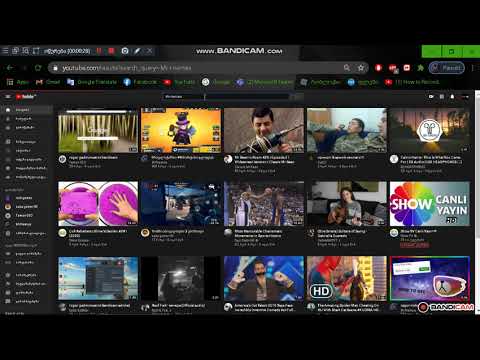Open the How to Record bookmark
Viewport: 480px width, 360px height.
click(412, 82)
